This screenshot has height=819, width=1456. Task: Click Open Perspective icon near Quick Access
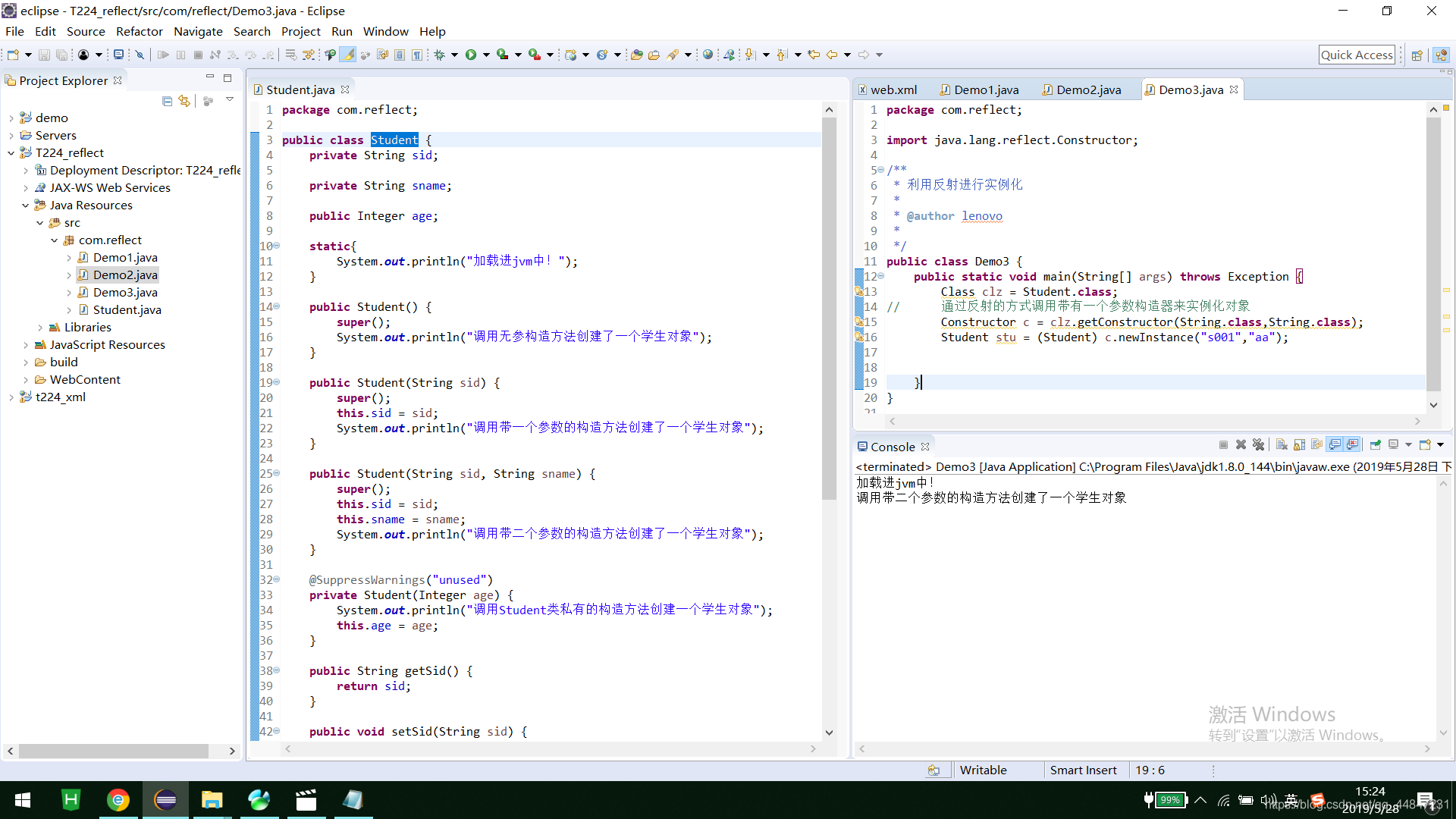[1417, 55]
